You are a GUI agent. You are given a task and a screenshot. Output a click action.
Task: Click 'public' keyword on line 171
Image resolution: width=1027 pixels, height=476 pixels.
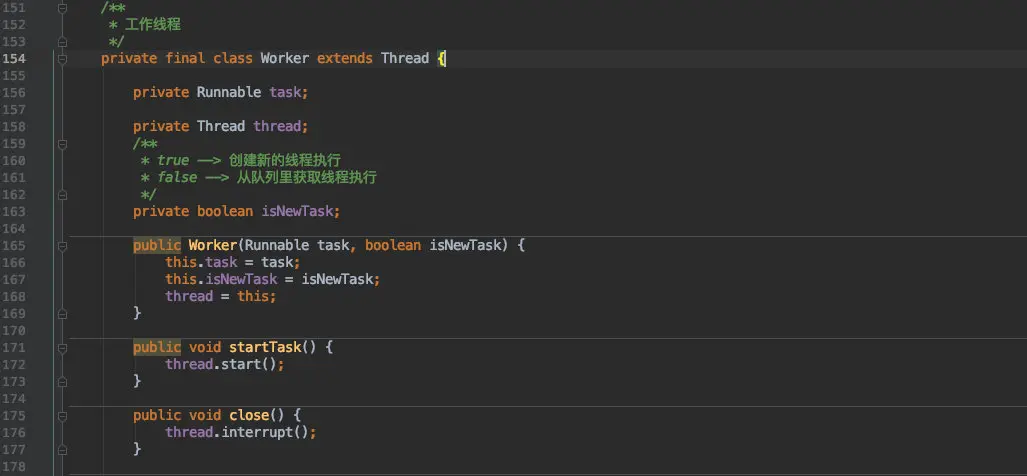pyautogui.click(x=157, y=347)
